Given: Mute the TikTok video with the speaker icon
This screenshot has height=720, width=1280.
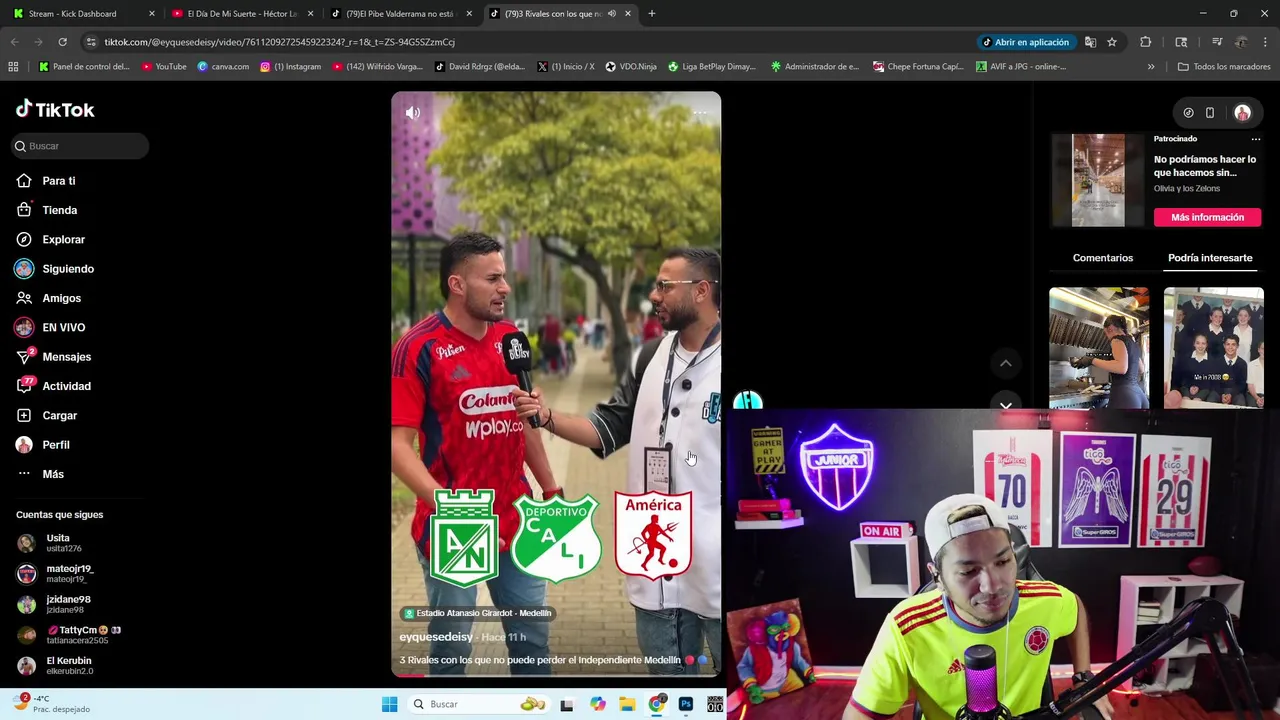Looking at the screenshot, I should click(x=412, y=113).
